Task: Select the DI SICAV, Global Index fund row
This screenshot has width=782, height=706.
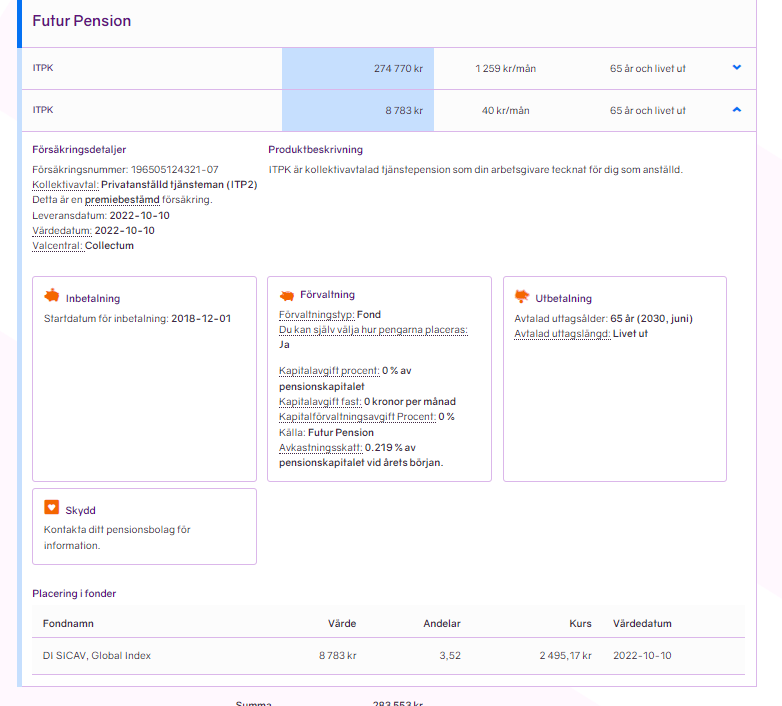Action: coord(97,656)
